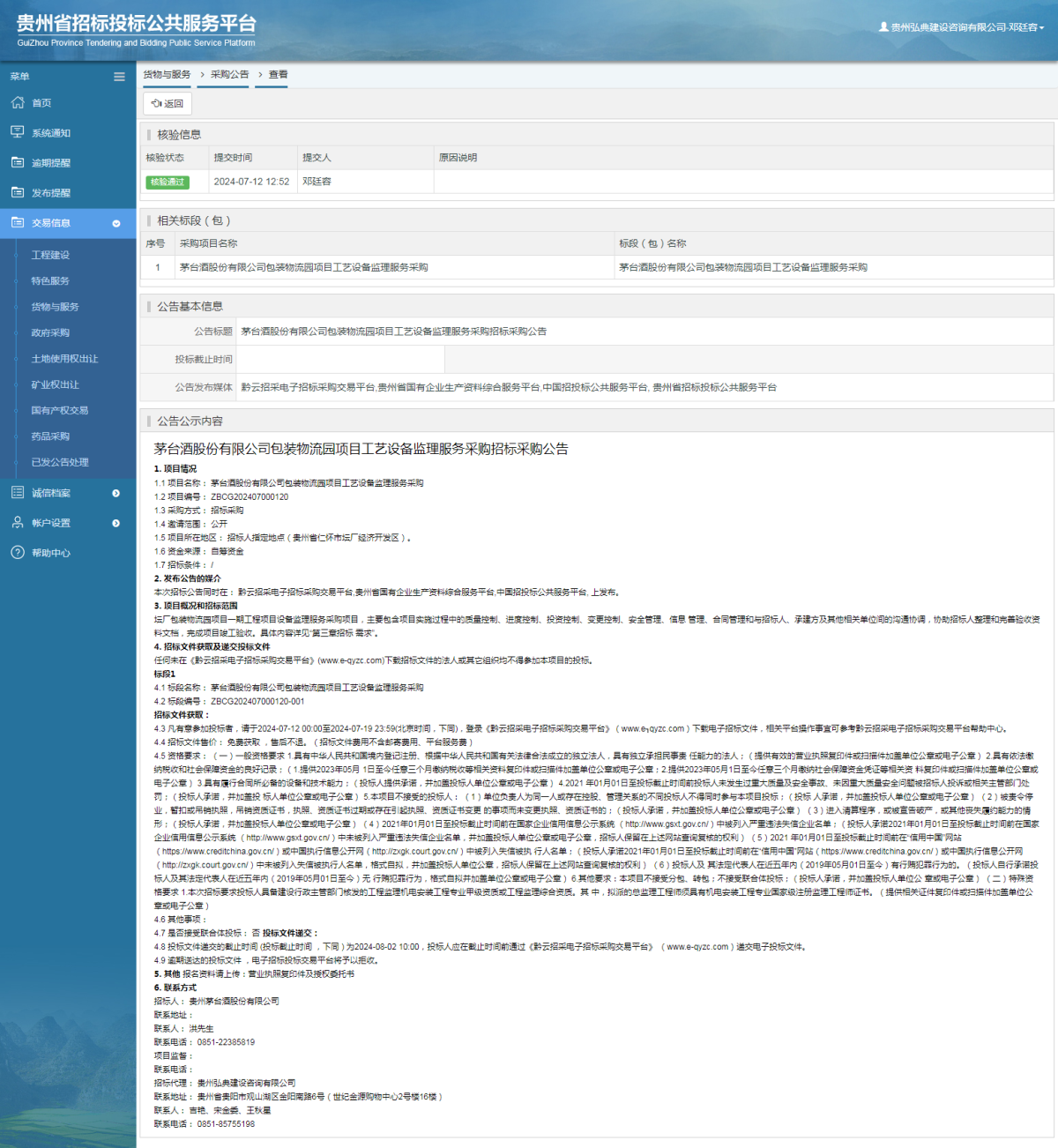Screen dimensions: 1058x1148
Task: Click the 标段（包）名称 column header
Action: click(652, 243)
